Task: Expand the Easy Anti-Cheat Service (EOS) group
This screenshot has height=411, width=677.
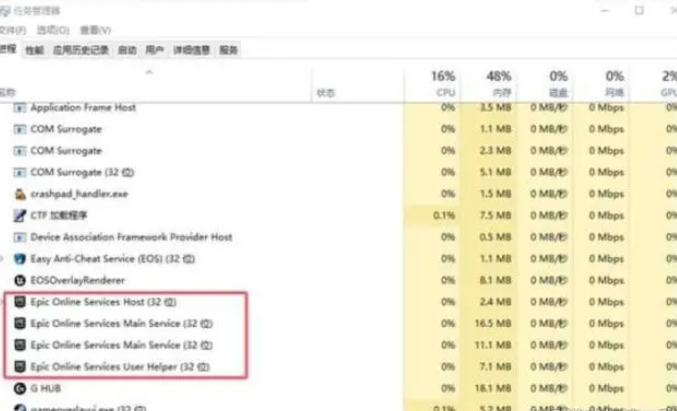Action: click(2, 259)
